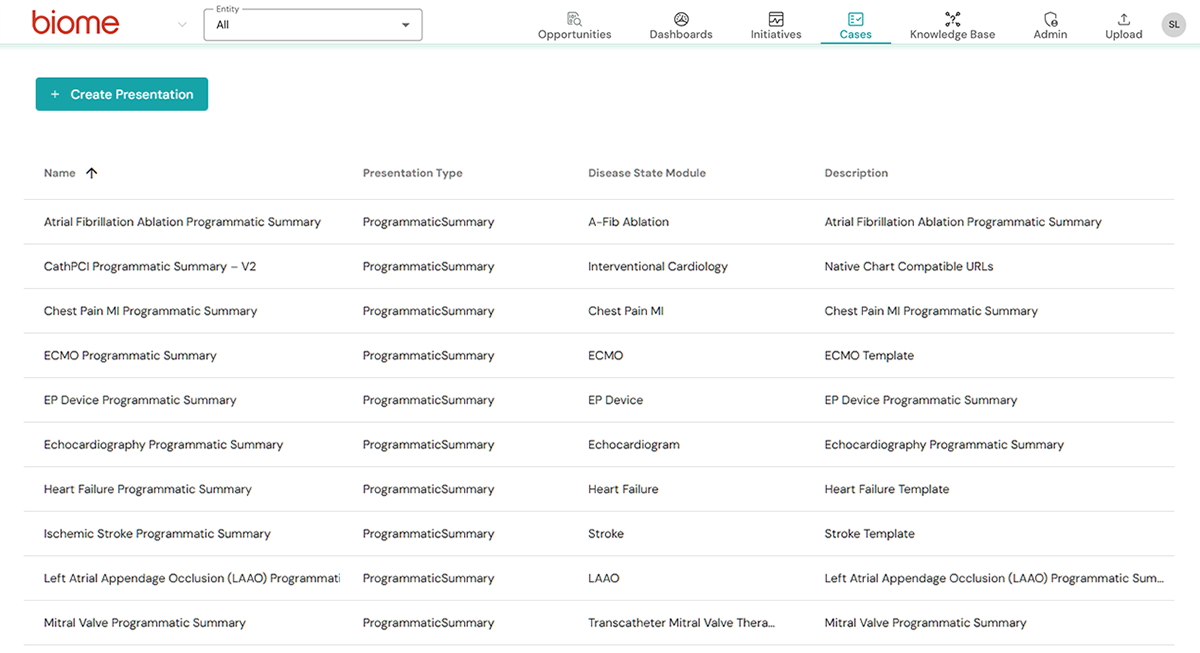Screen dimensions: 1200x653
Task: Open Atrial Fibrillation Ablation Programmatic Summary
Action: pos(182,222)
